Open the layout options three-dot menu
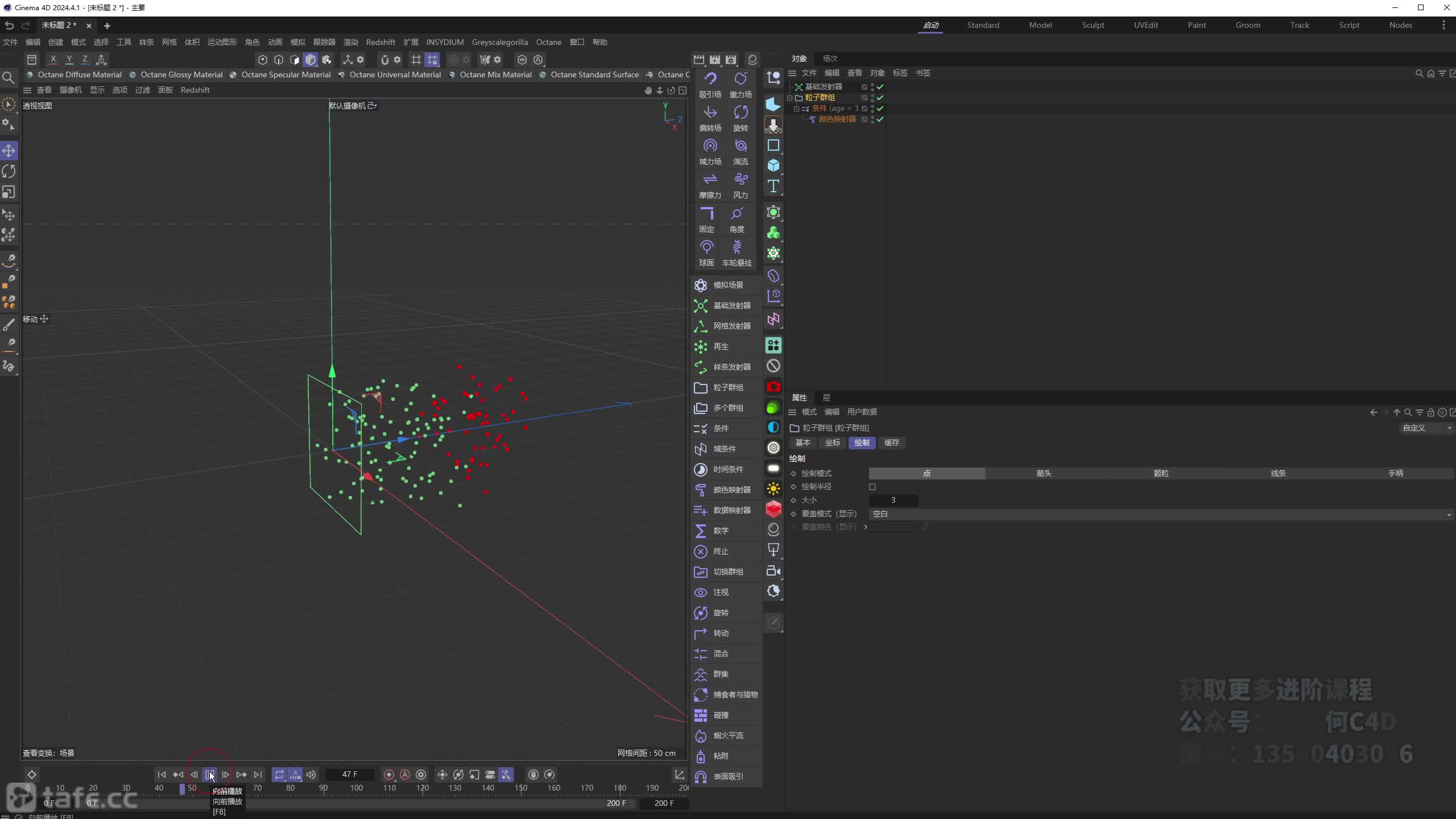Screen dimensions: 1456x819 (1443, 25)
